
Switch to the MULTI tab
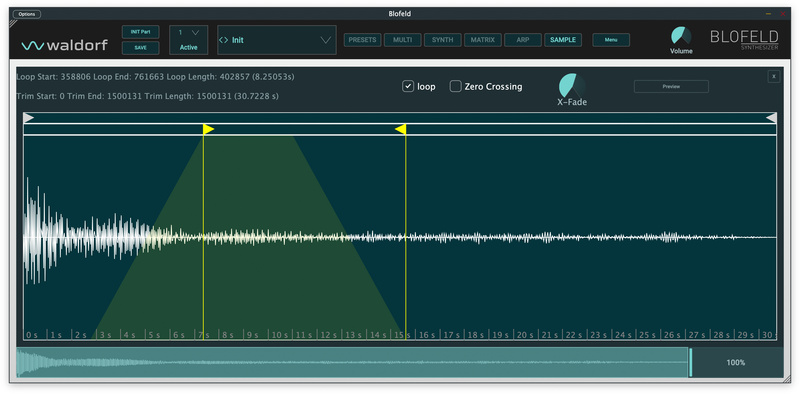click(x=403, y=40)
